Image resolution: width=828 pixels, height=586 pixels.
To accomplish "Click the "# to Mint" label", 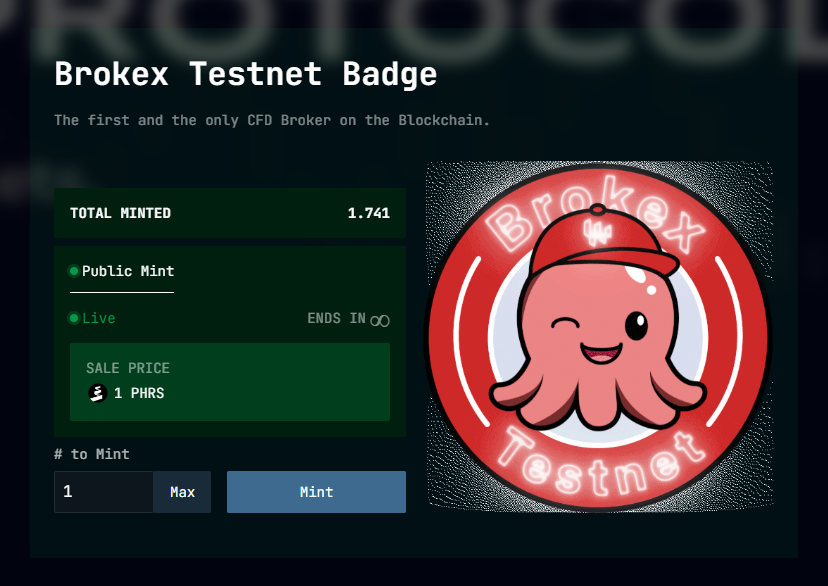I will [x=92, y=454].
